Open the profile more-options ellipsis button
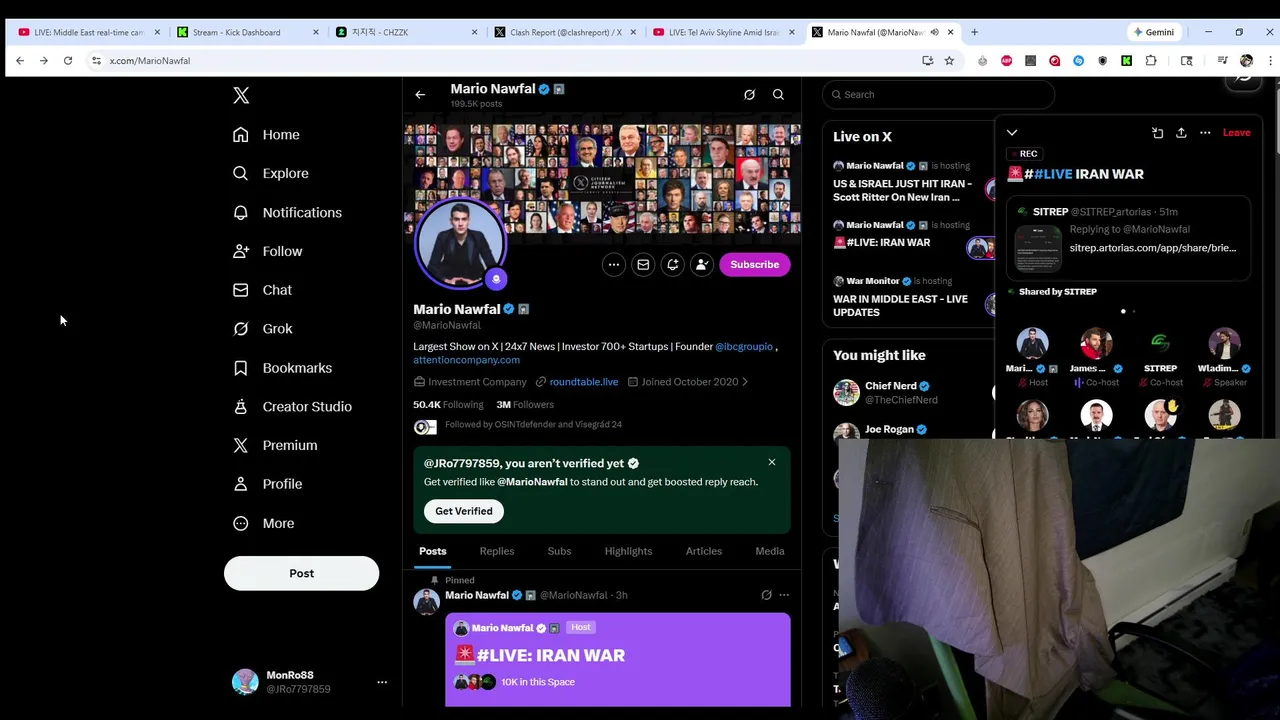Viewport: 1280px width, 720px height. [614, 265]
